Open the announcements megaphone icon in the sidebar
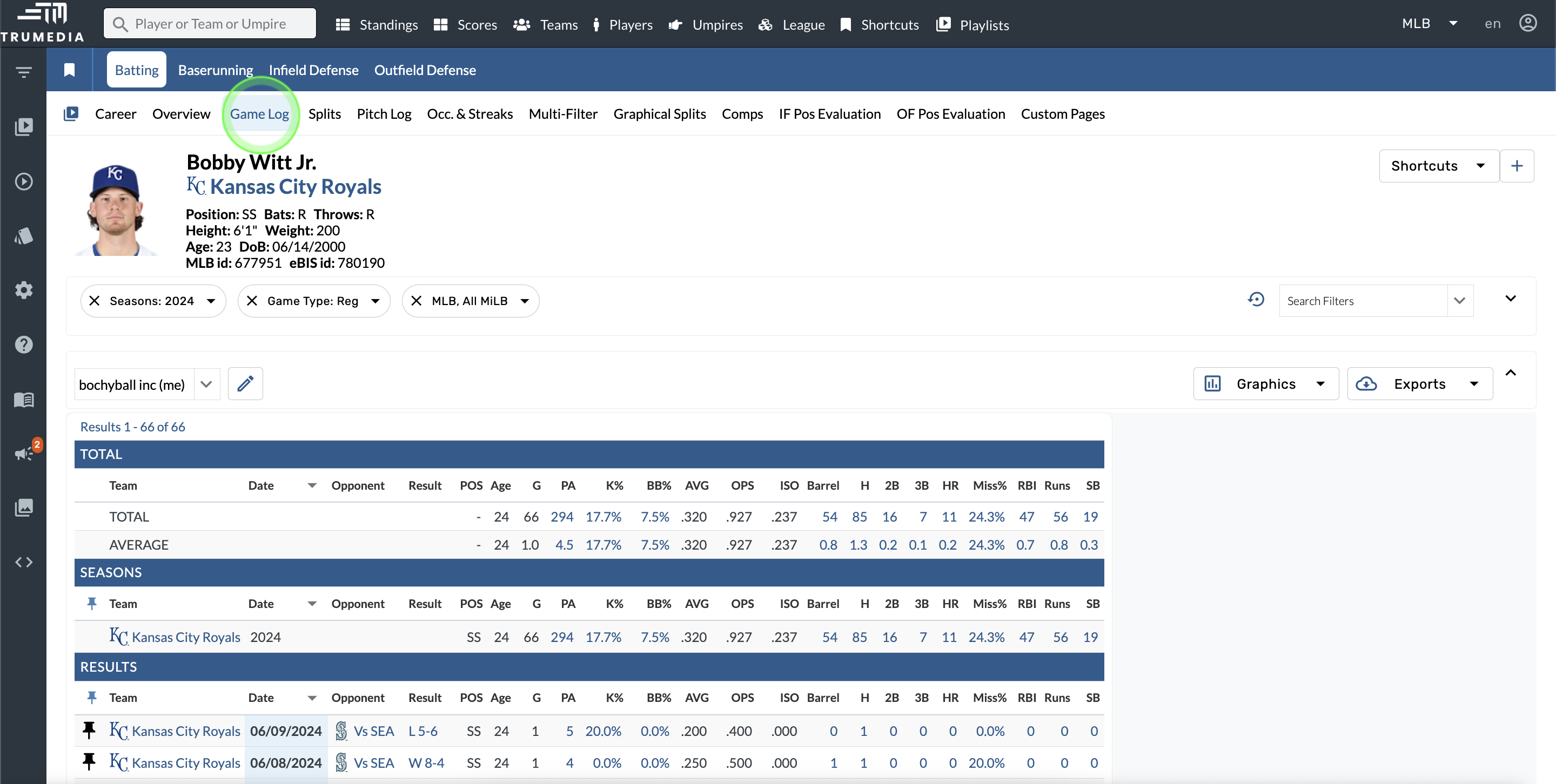Image resolution: width=1556 pixels, height=784 pixels. click(24, 453)
